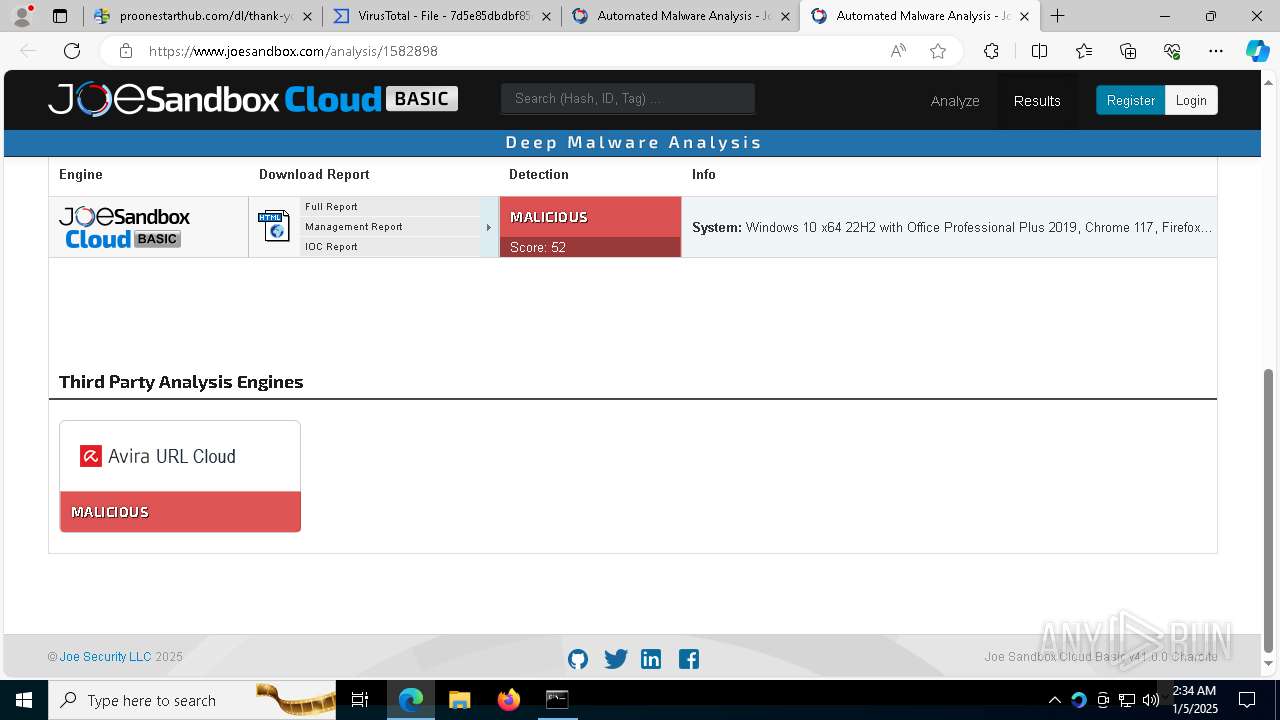Open the Windows Start menu

24,700
